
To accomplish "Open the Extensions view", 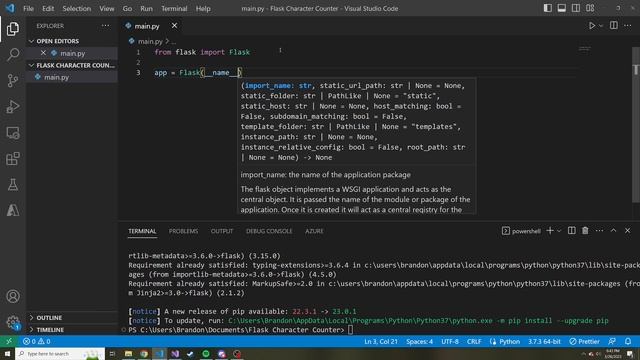I will click(13, 159).
